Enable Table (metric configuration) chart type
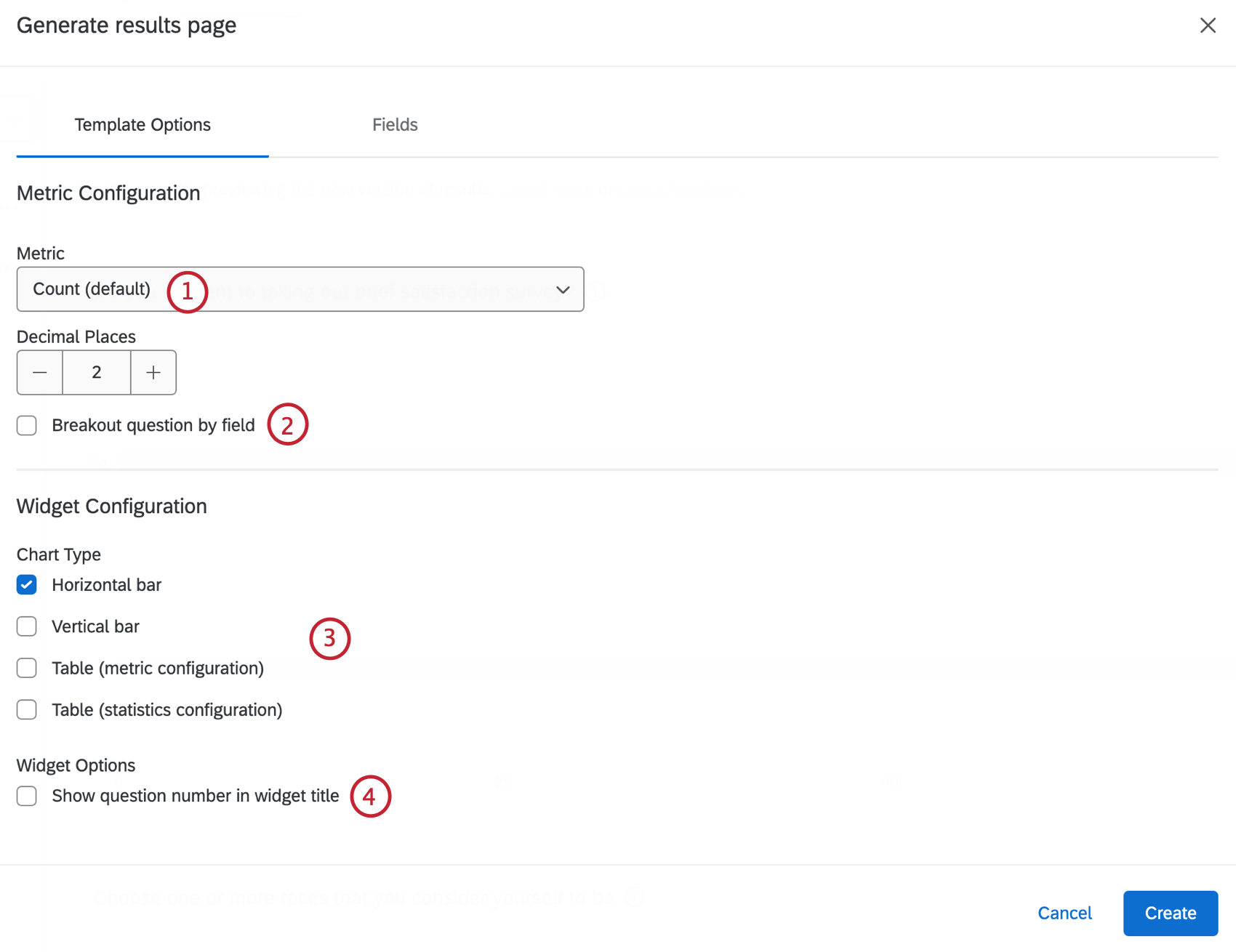Viewport: 1236px width, 952px height. point(26,668)
